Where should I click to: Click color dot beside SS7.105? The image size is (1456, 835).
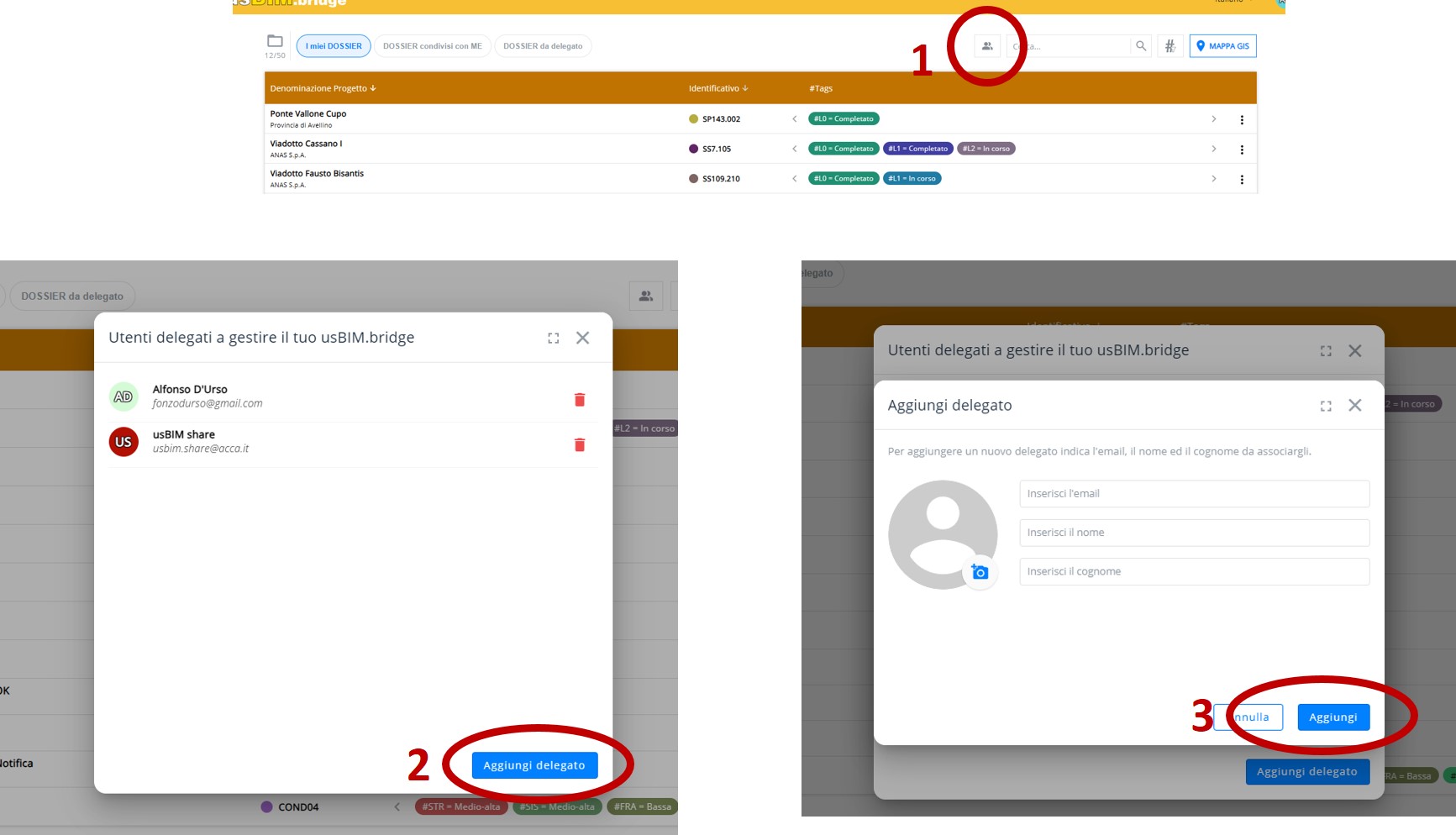tap(693, 149)
